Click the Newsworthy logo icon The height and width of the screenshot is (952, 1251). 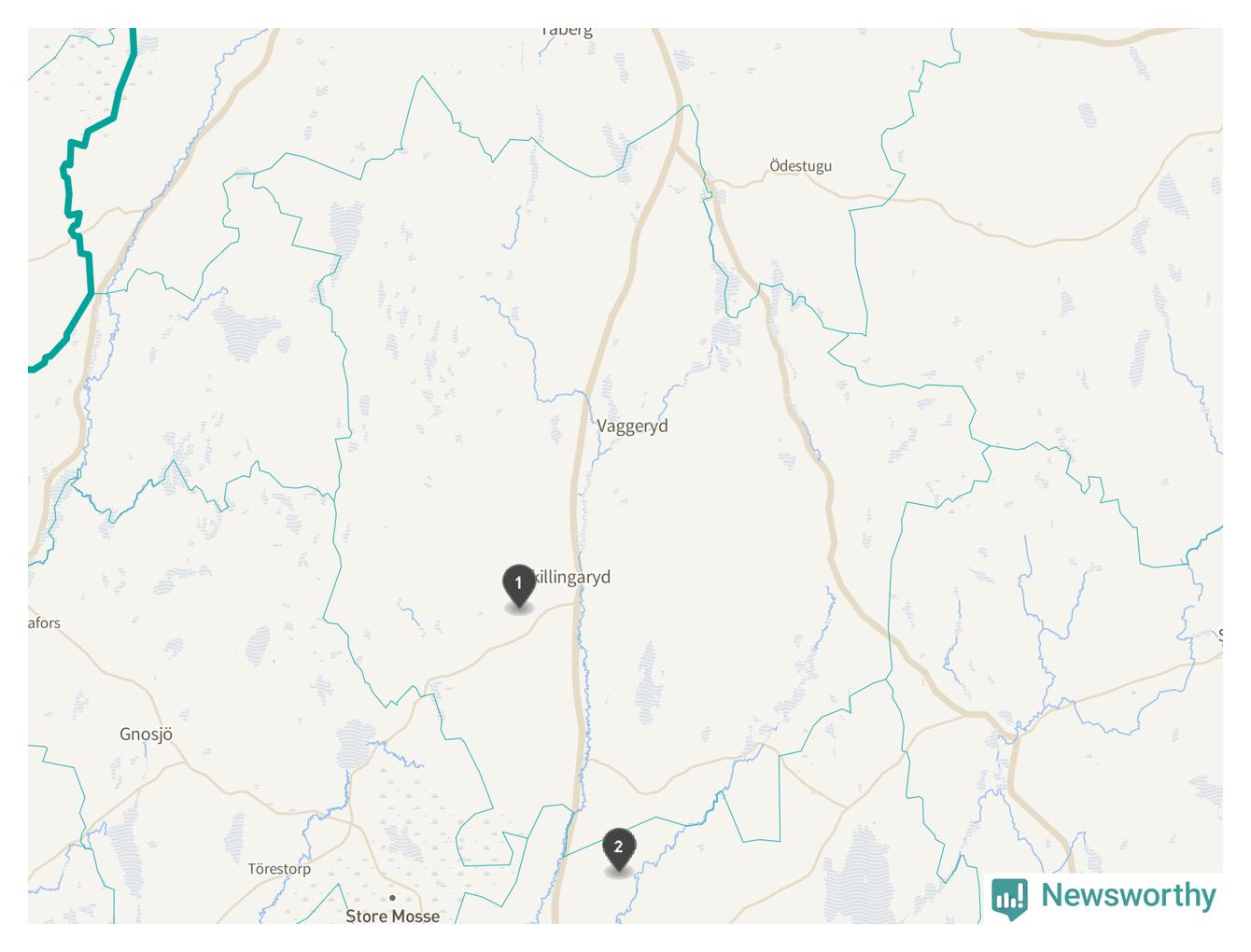(x=1009, y=898)
